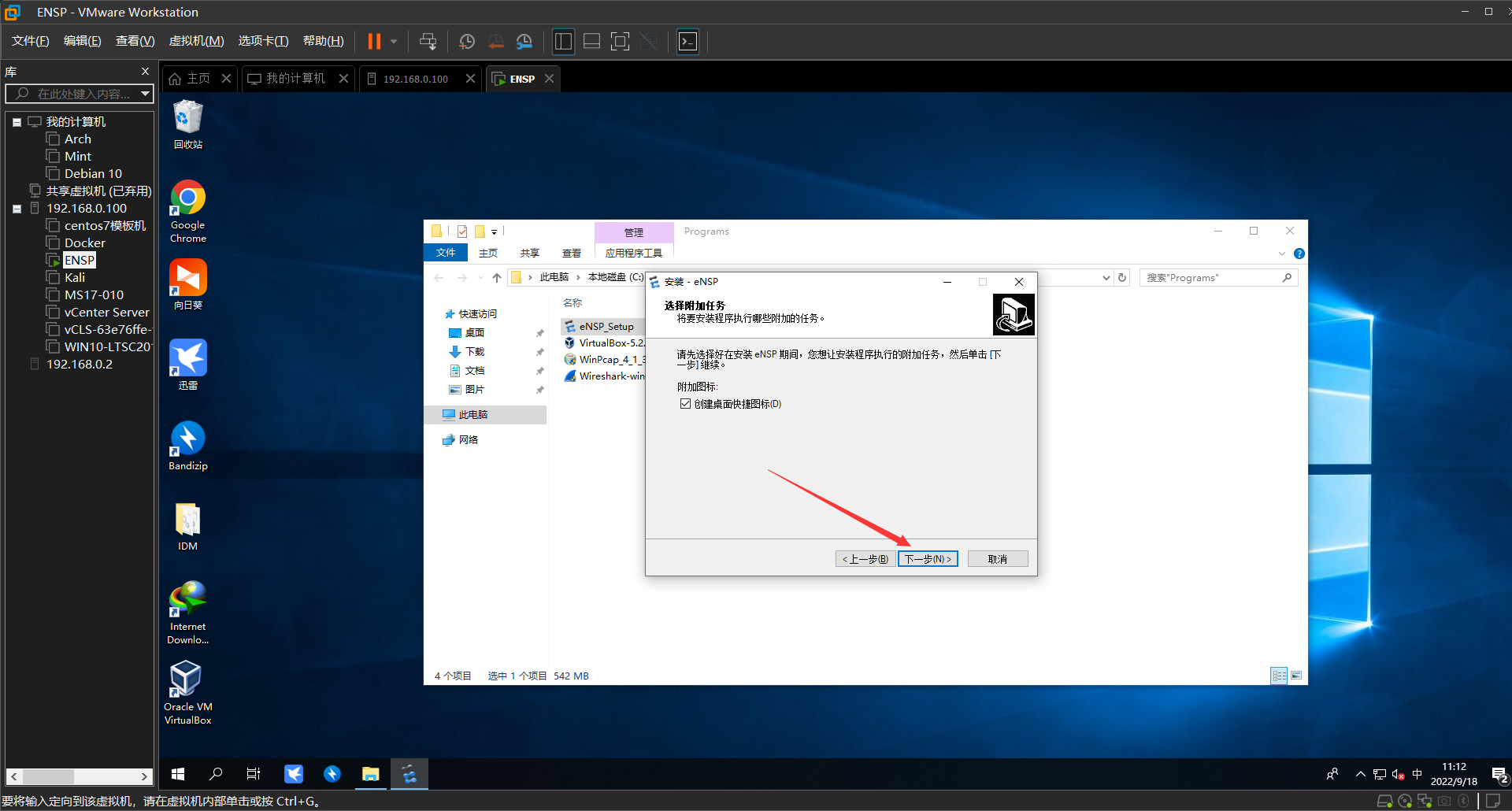The width and height of the screenshot is (1512, 811).
Task: Open the Windows Start button
Action: tap(178, 775)
